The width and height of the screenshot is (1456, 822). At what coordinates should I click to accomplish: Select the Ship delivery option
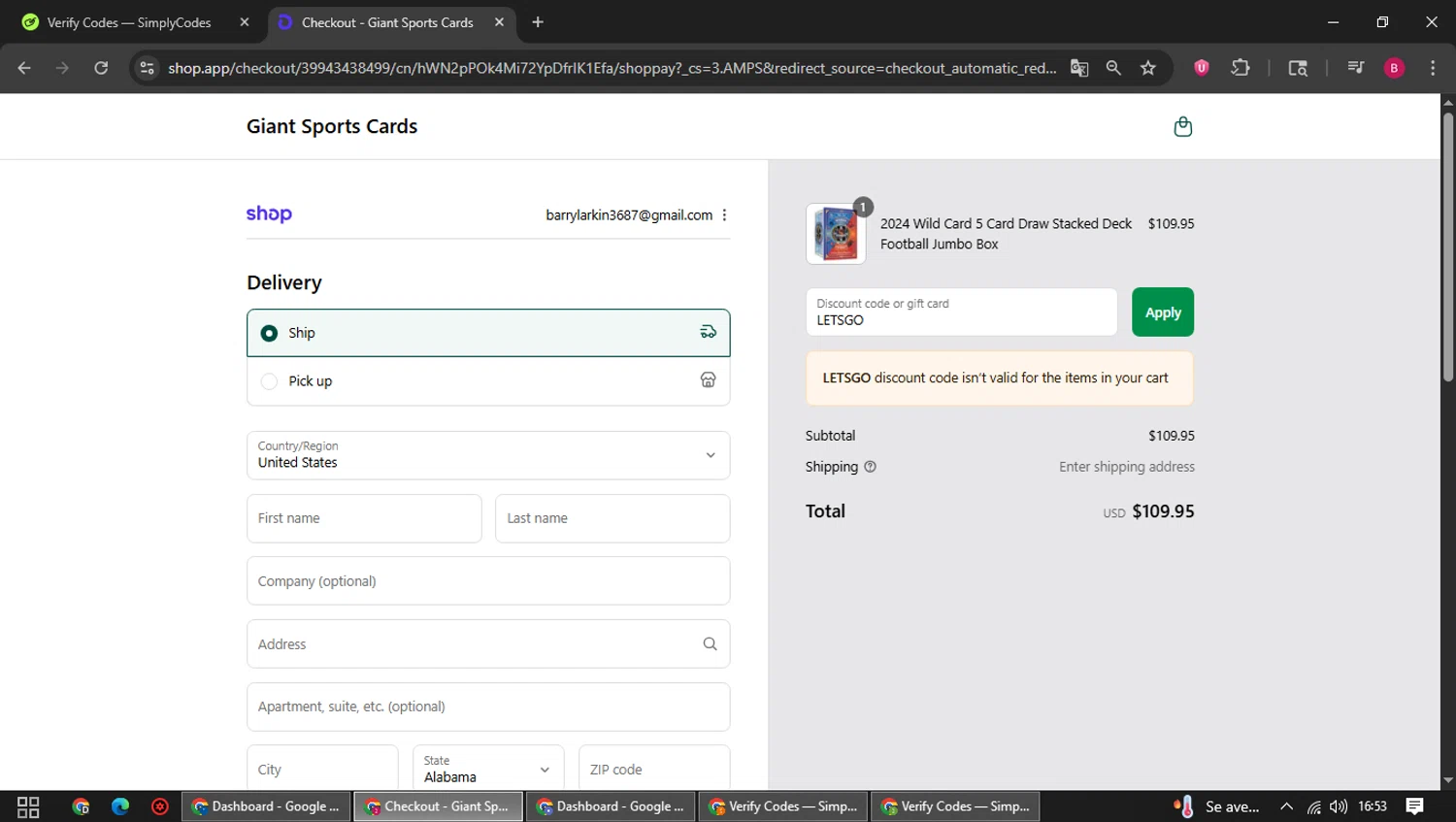coord(488,333)
